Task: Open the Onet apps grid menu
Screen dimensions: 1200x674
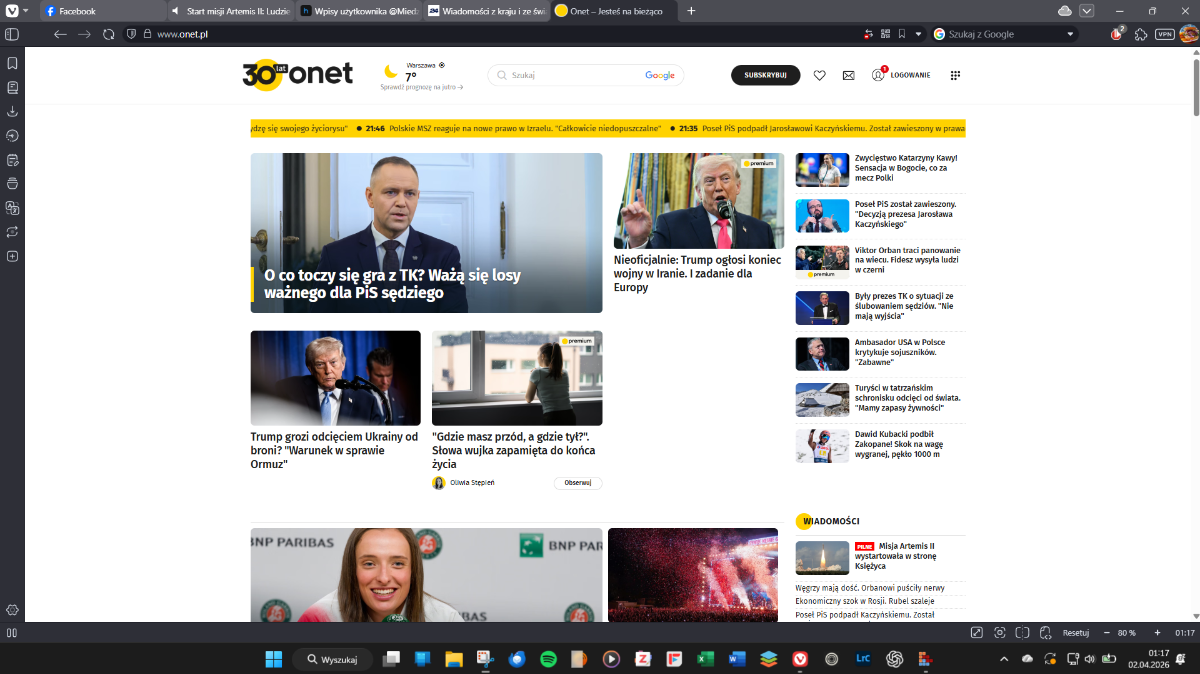Action: coord(955,75)
